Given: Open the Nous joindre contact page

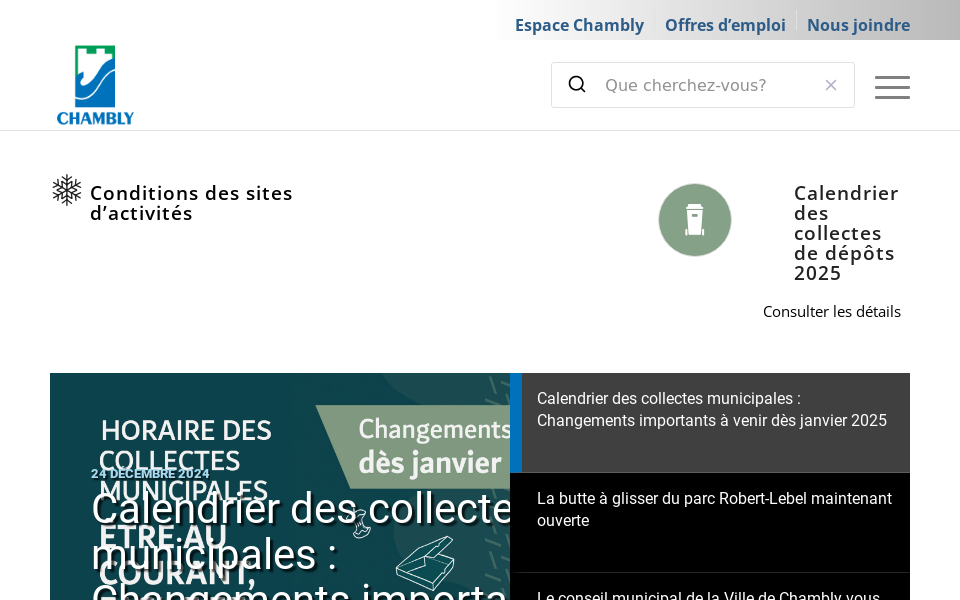Looking at the screenshot, I should pyautogui.click(x=858, y=25).
